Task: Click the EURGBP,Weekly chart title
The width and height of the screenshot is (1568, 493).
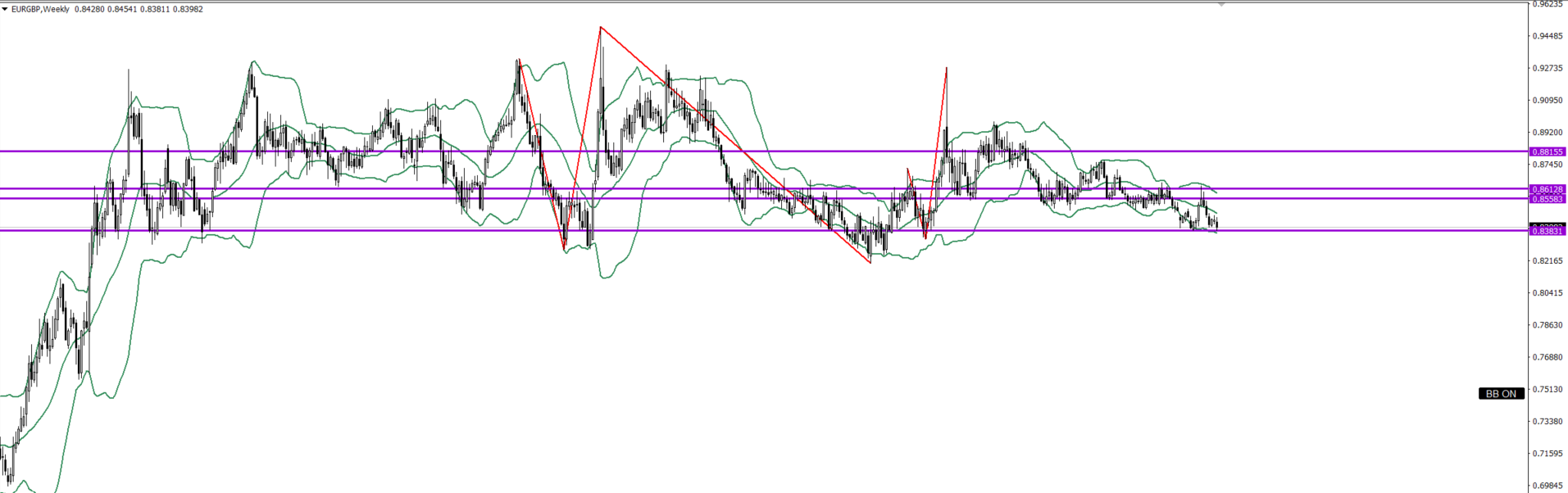Action: click(x=39, y=9)
